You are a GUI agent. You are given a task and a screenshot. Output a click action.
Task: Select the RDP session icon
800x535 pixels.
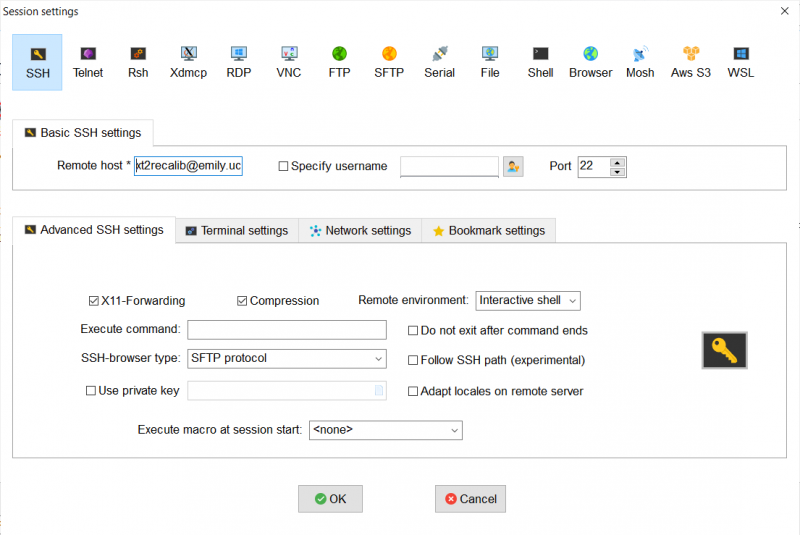(x=239, y=62)
